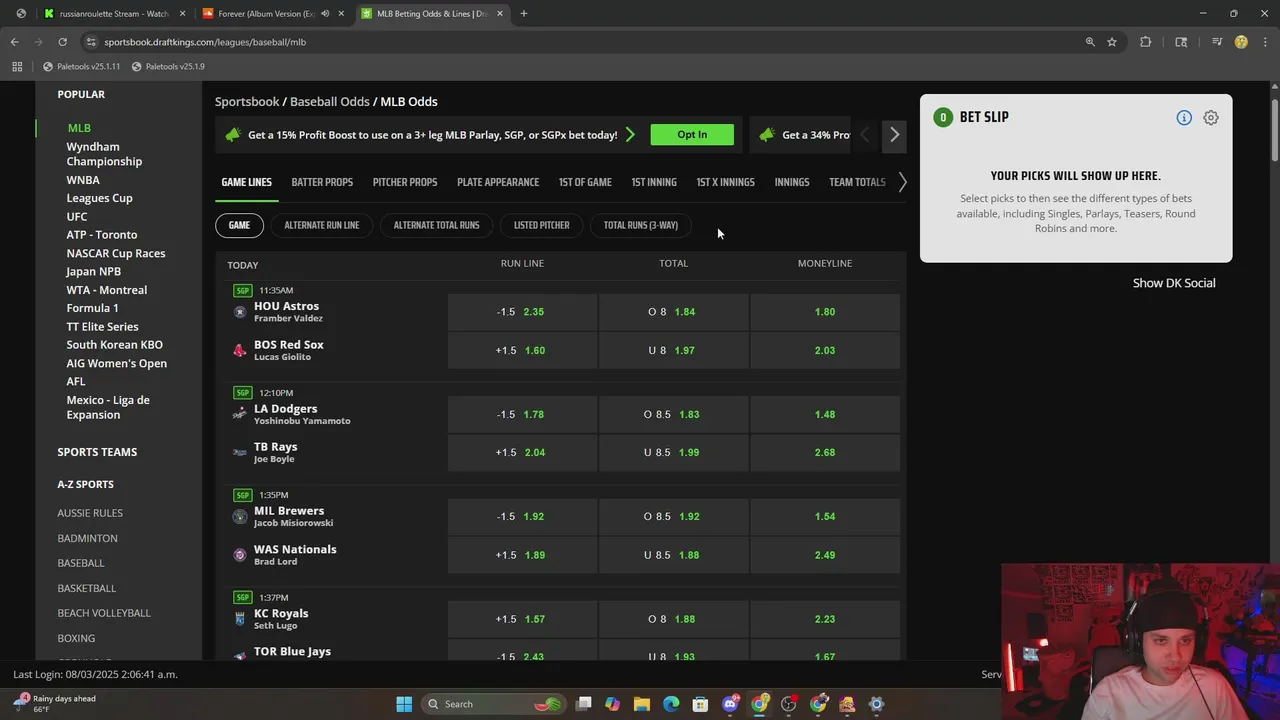1280x720 pixels.
Task: Click SGP badge for Brewers game
Action: click(243, 495)
